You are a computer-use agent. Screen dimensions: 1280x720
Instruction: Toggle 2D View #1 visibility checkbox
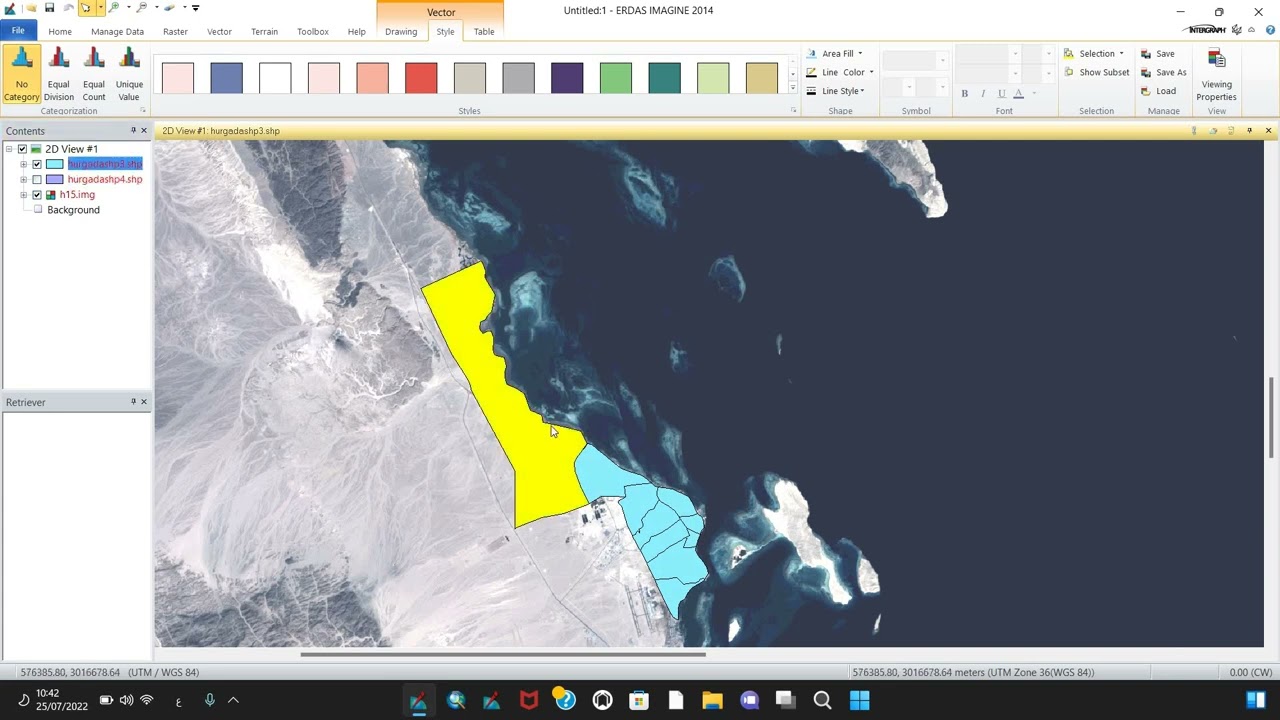pos(22,149)
